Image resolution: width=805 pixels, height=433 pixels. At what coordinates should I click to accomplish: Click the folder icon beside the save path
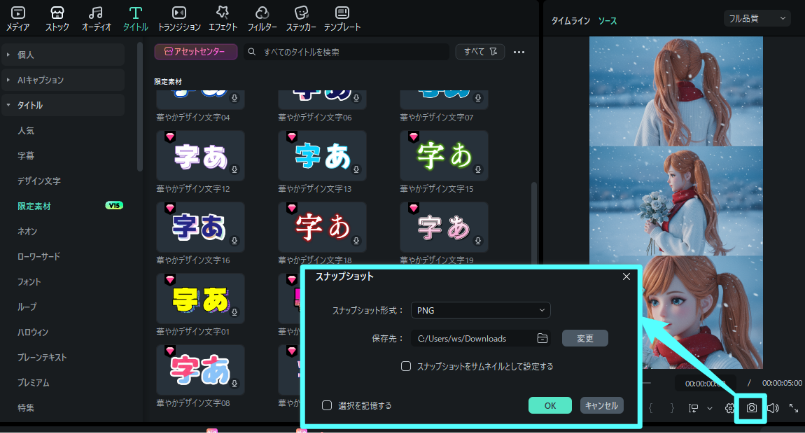click(x=542, y=338)
